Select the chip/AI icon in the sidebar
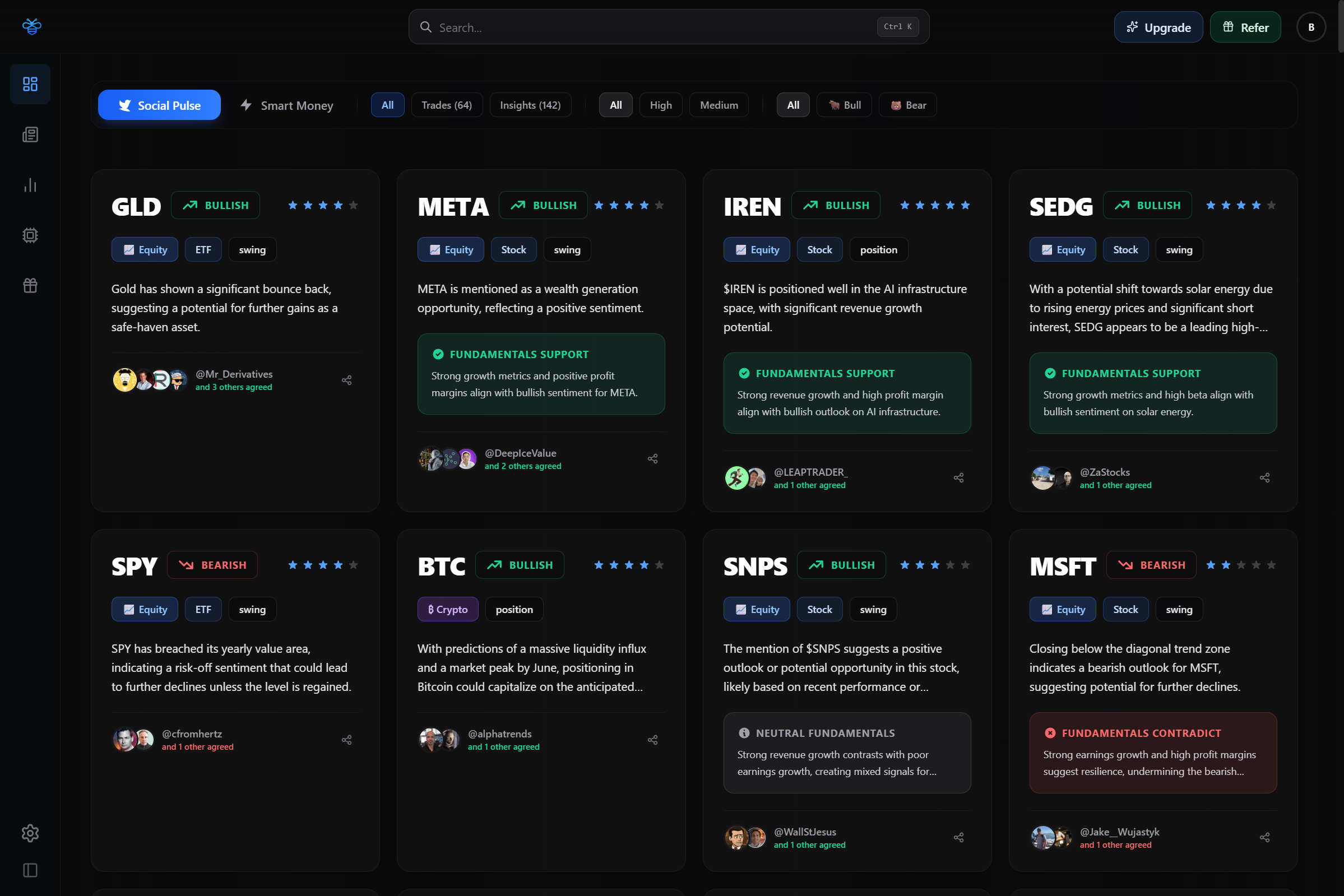 coord(30,235)
